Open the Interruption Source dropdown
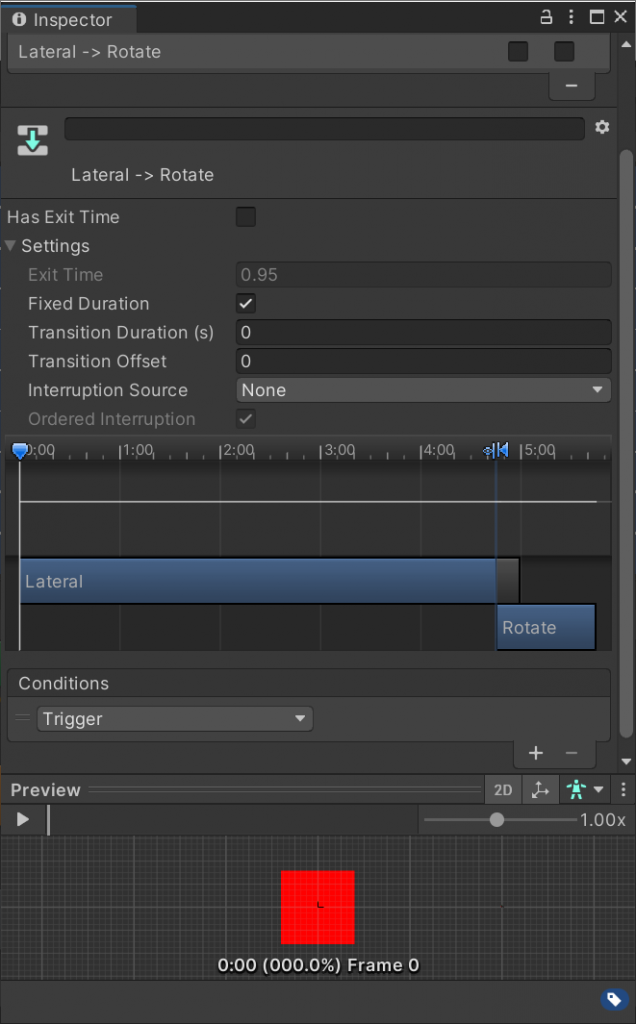The width and height of the screenshot is (636, 1024). point(423,390)
